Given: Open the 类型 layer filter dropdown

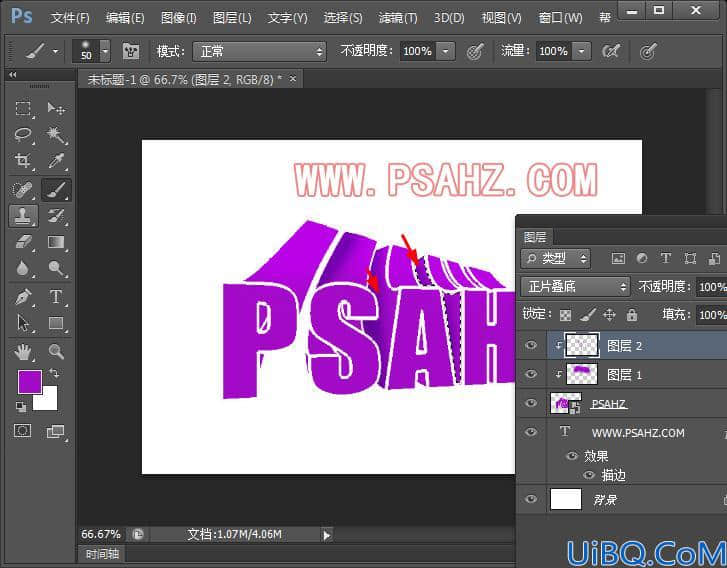Looking at the screenshot, I should [555, 258].
